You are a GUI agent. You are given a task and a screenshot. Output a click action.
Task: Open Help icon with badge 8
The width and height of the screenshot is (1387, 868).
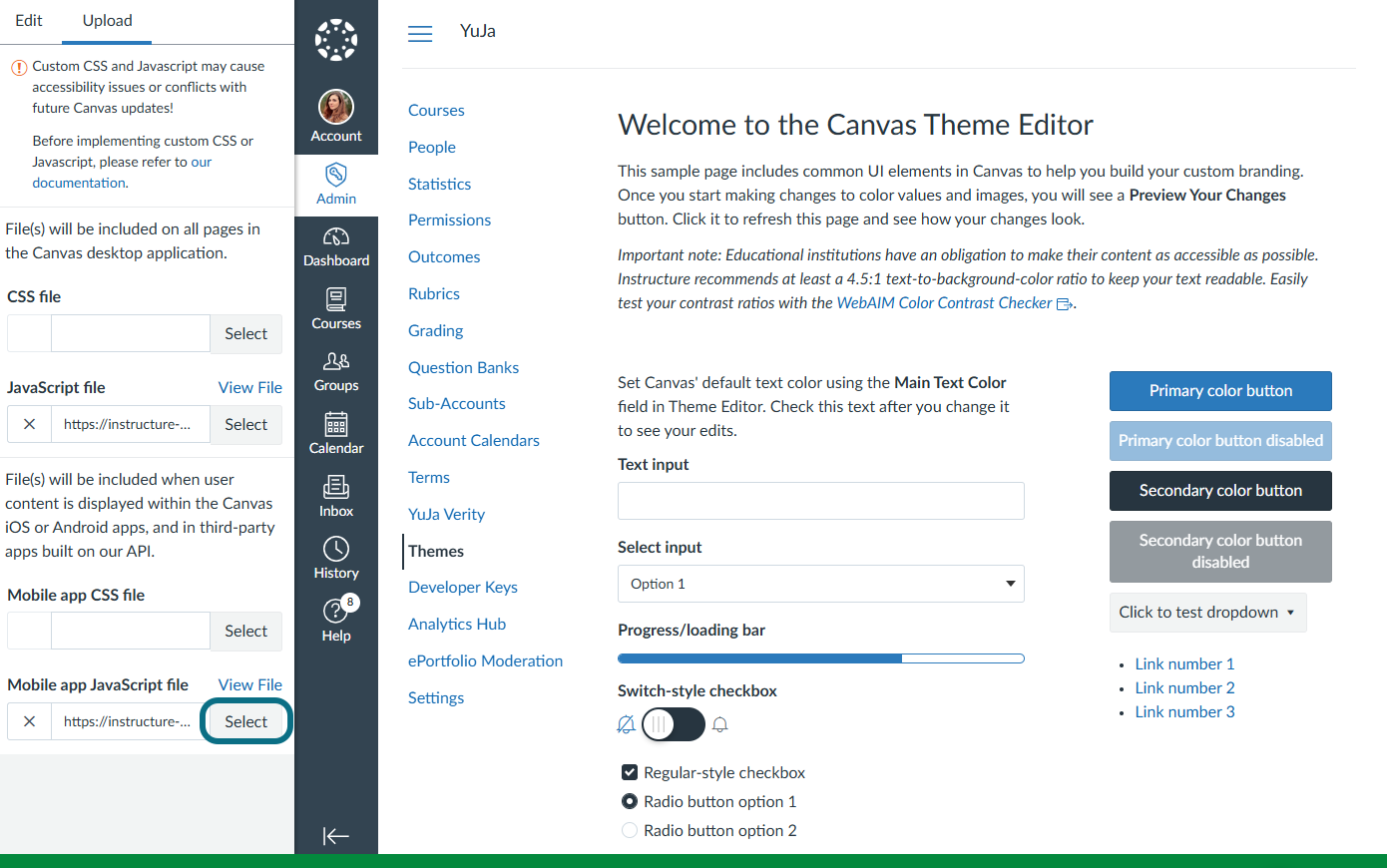tap(336, 610)
